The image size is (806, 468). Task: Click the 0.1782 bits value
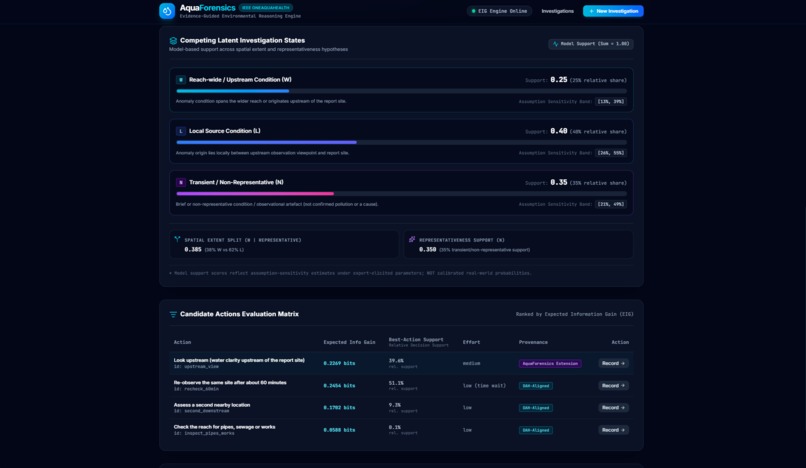coord(339,407)
